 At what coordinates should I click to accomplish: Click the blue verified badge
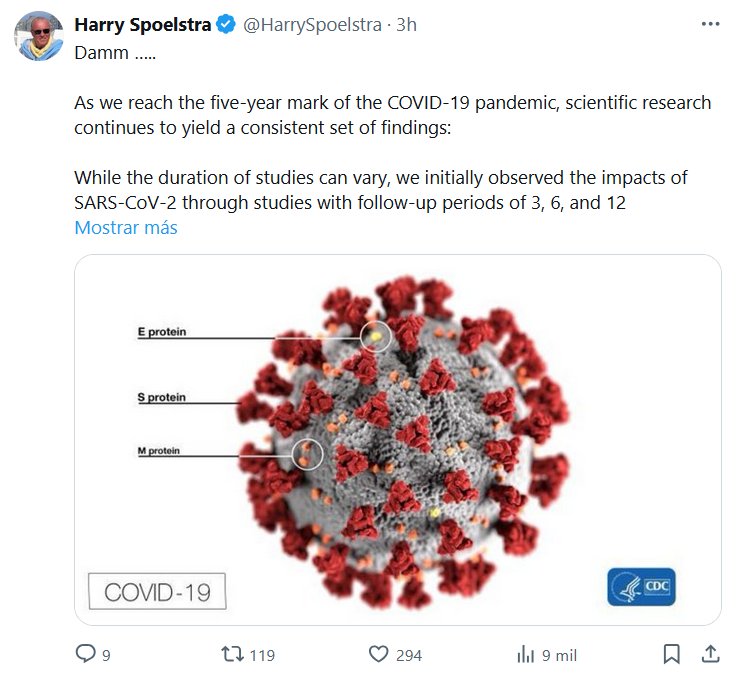tap(227, 25)
